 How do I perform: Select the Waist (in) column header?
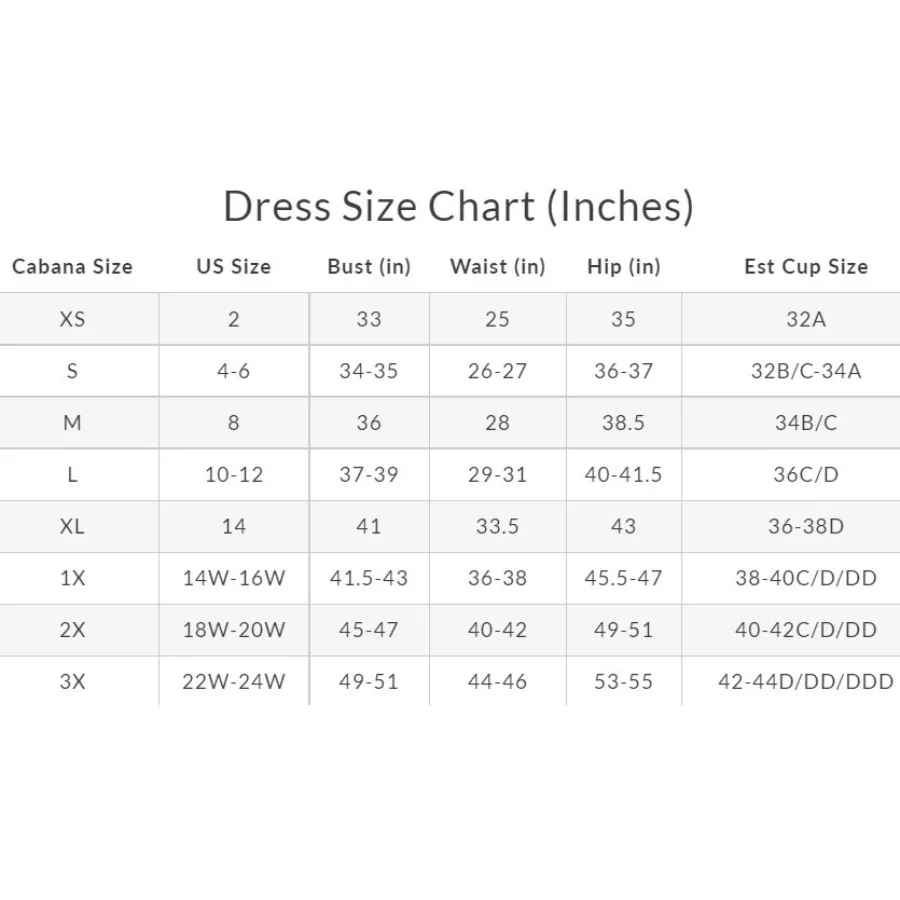(497, 267)
